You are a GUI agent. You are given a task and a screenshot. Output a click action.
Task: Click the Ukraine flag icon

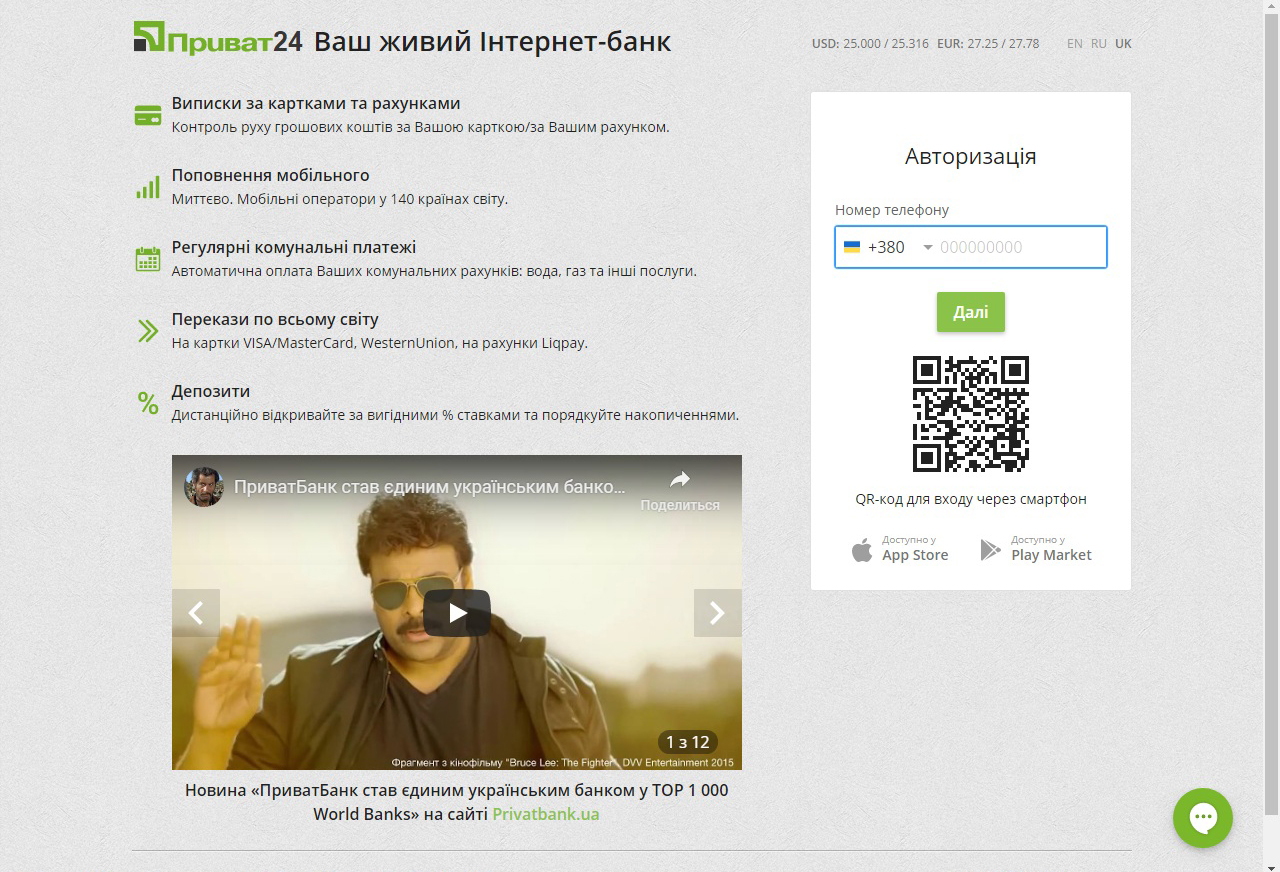point(852,247)
